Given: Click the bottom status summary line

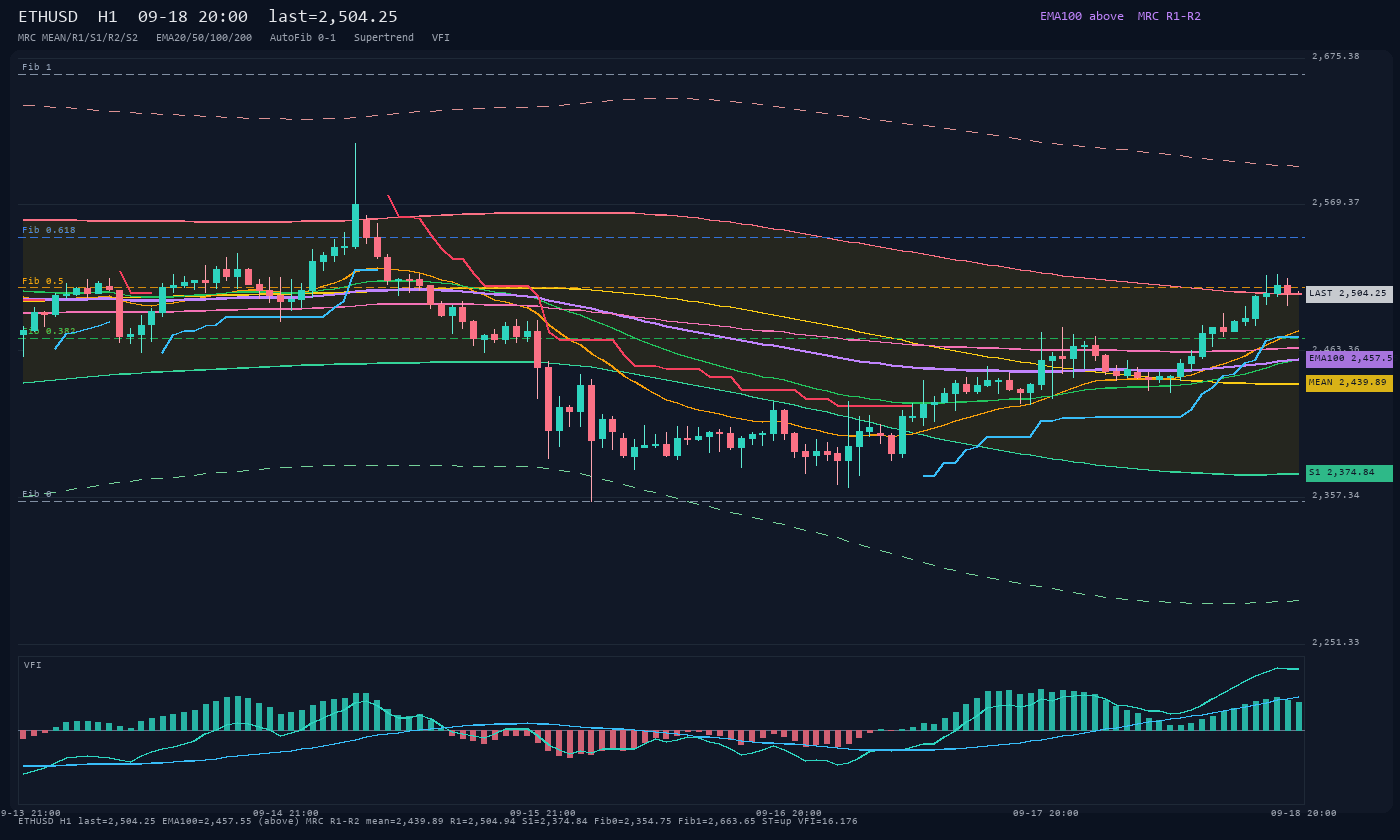Looking at the screenshot, I should 438,821.
